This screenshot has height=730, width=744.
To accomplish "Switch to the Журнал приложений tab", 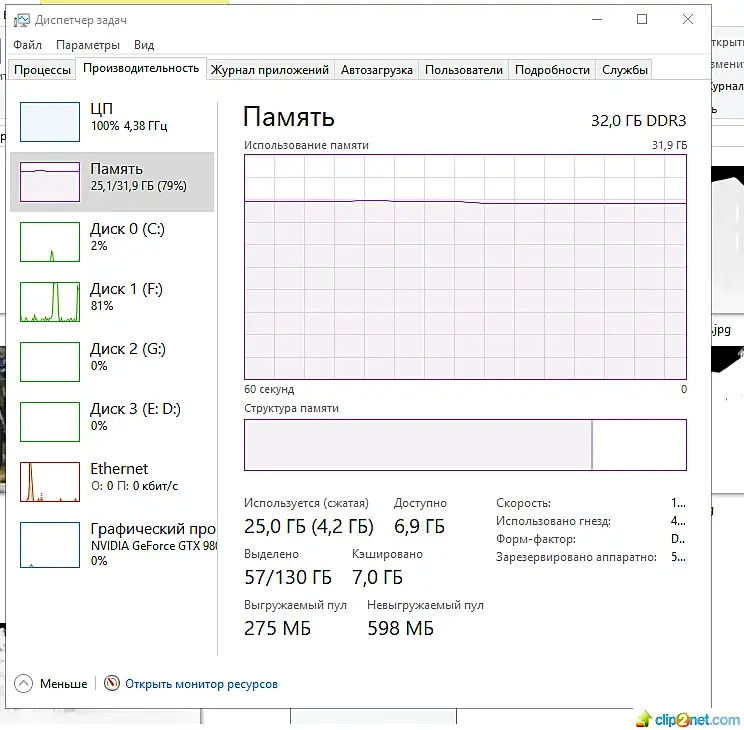I will (x=270, y=70).
